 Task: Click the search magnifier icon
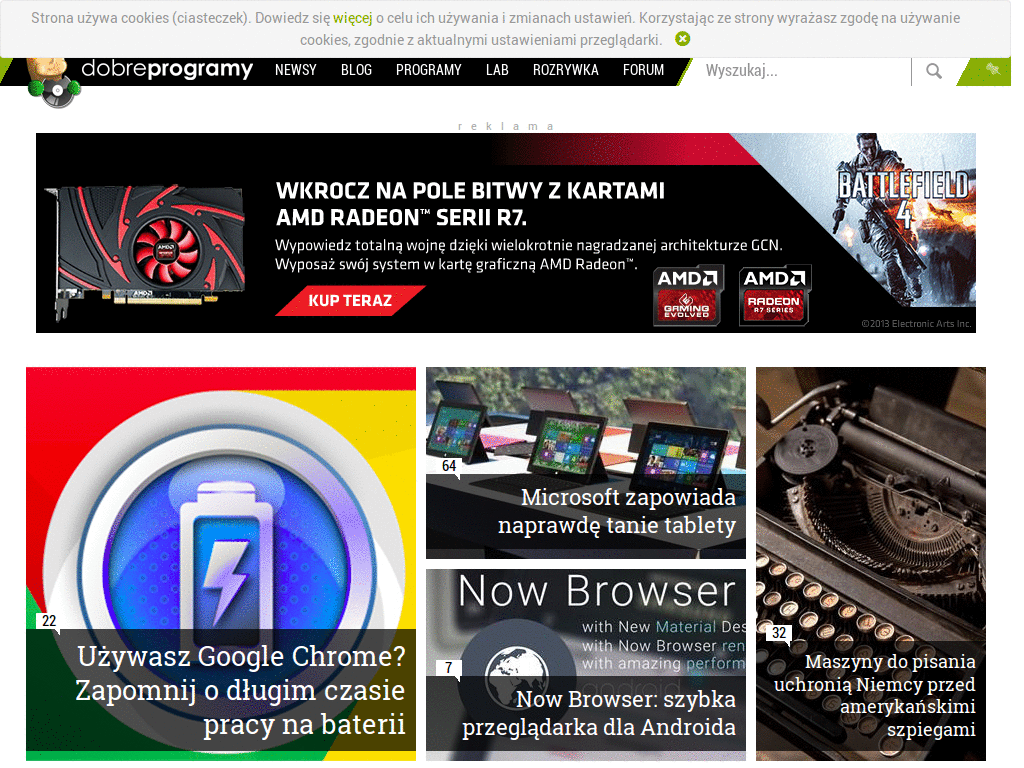934,71
